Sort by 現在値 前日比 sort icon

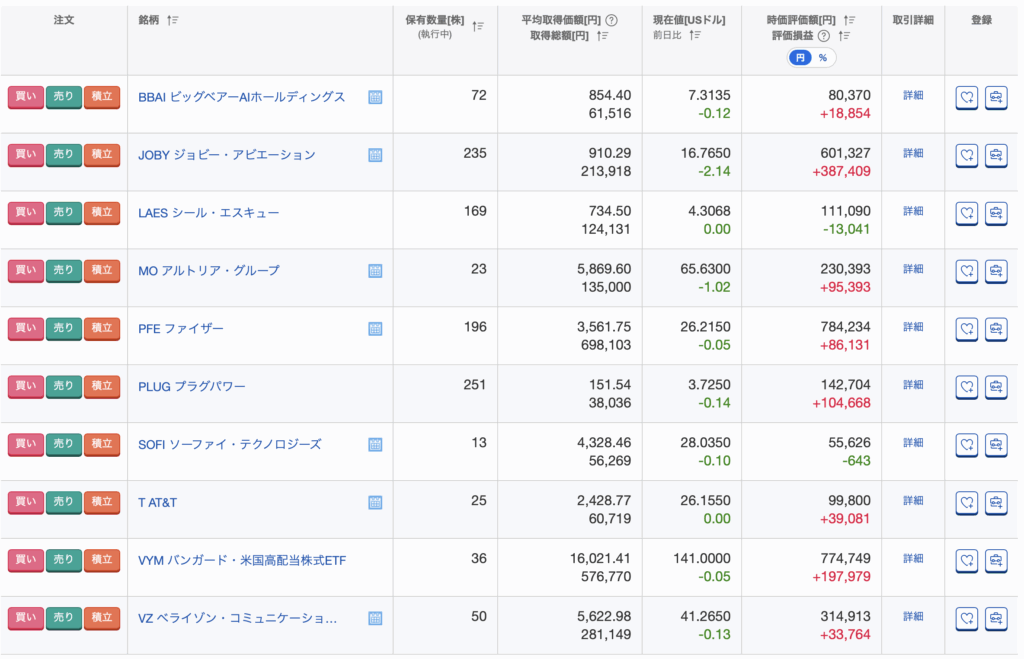click(x=696, y=35)
